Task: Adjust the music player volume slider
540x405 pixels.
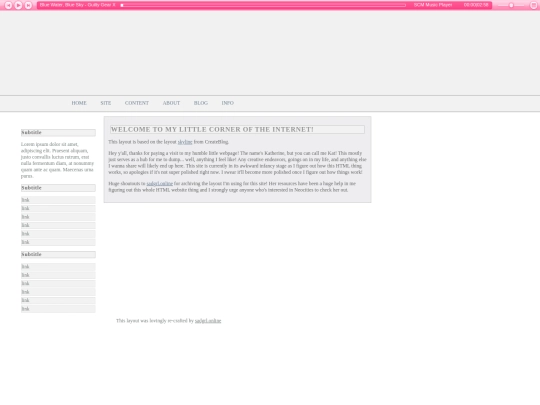Action: click(x=511, y=5)
